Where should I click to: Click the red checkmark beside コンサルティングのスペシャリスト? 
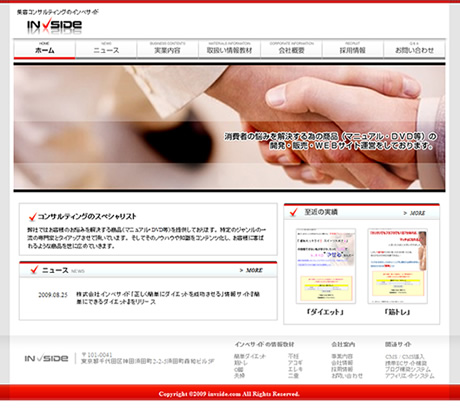click(32, 217)
